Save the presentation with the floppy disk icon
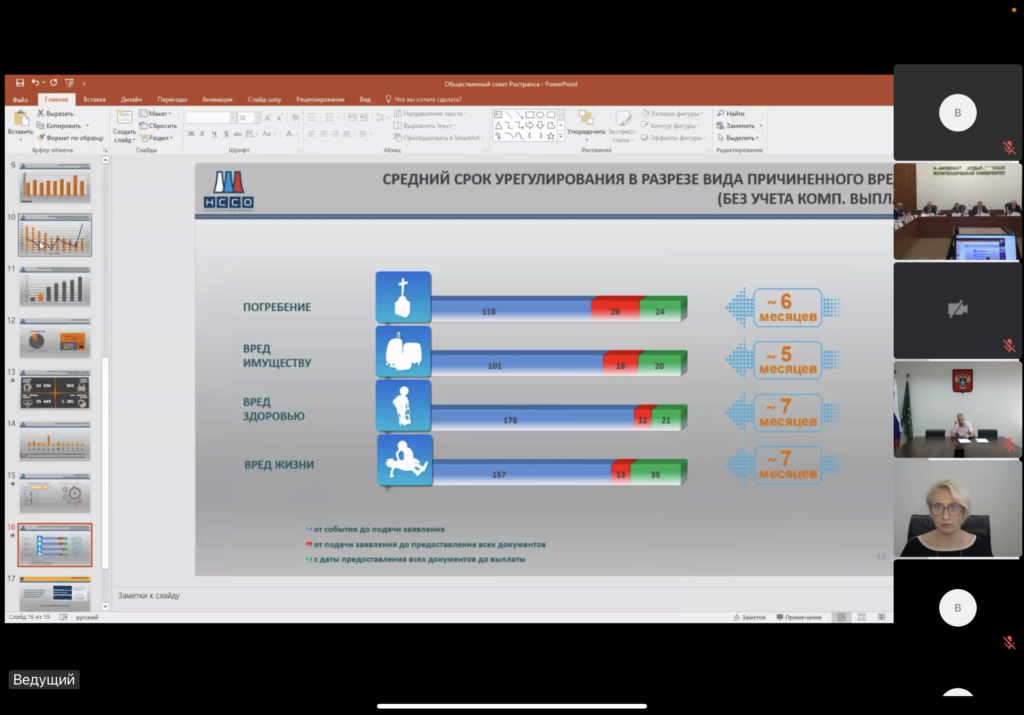The image size is (1024, 715). tap(20, 83)
